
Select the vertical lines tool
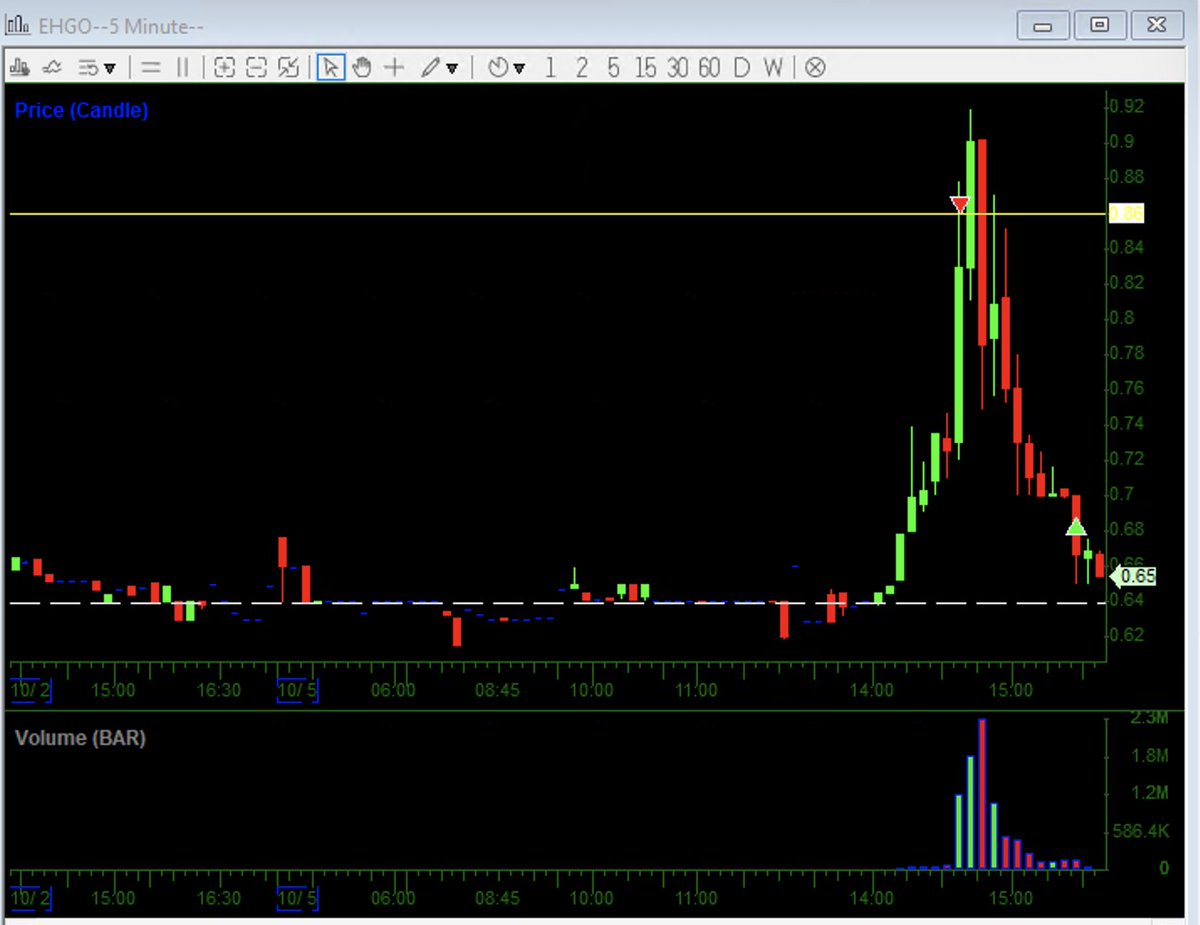pyautogui.click(x=182, y=68)
